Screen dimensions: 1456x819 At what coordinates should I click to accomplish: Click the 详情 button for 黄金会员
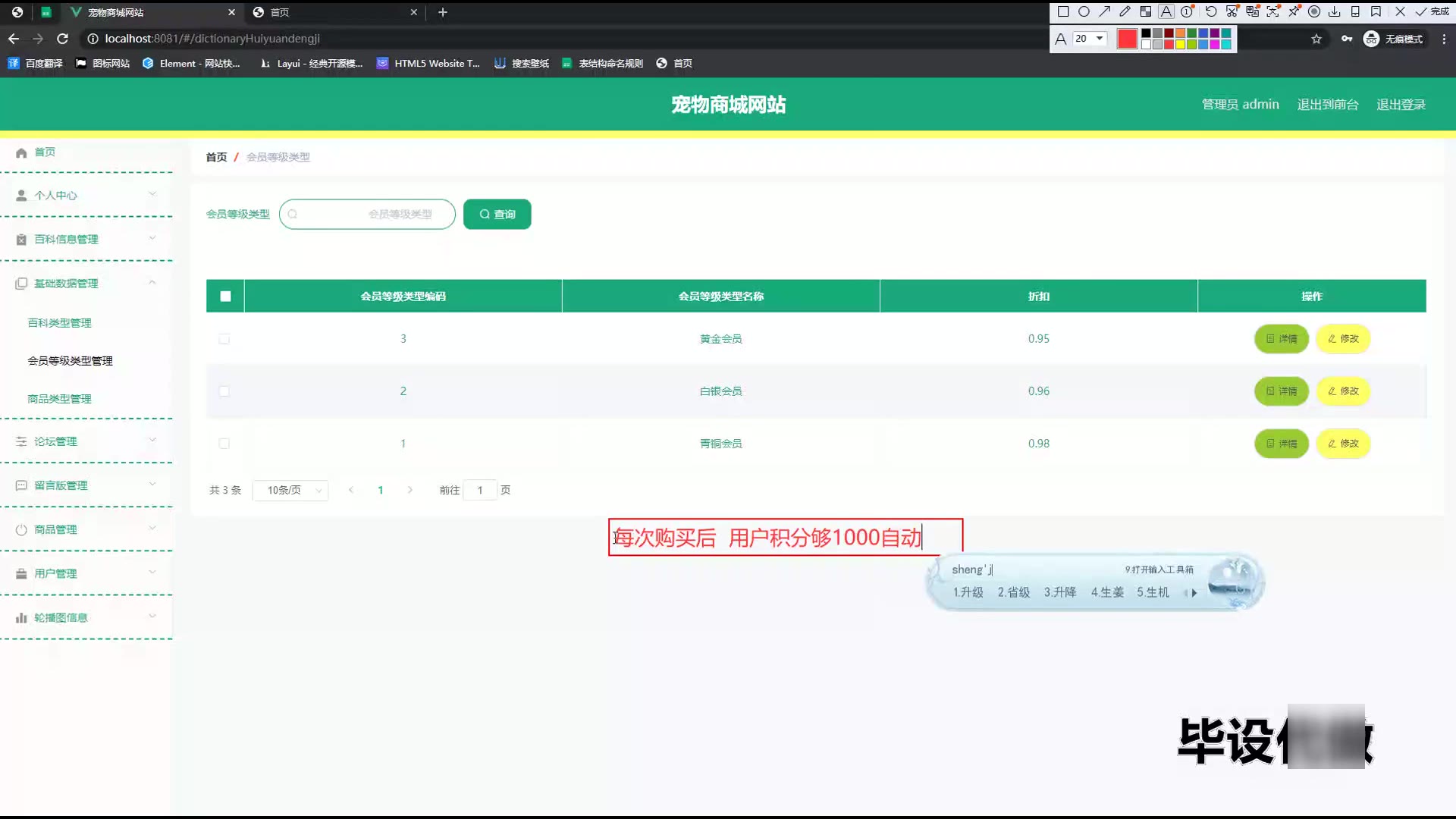pos(1282,339)
